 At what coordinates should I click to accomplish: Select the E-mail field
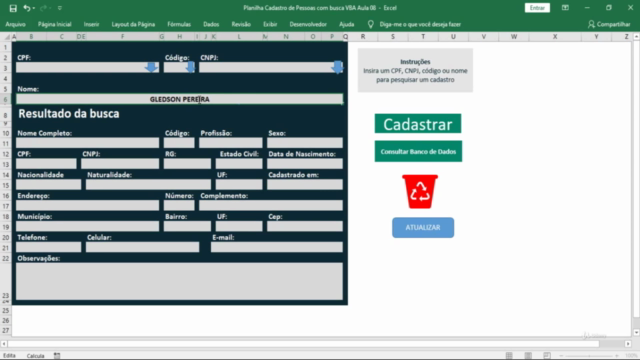click(277, 247)
